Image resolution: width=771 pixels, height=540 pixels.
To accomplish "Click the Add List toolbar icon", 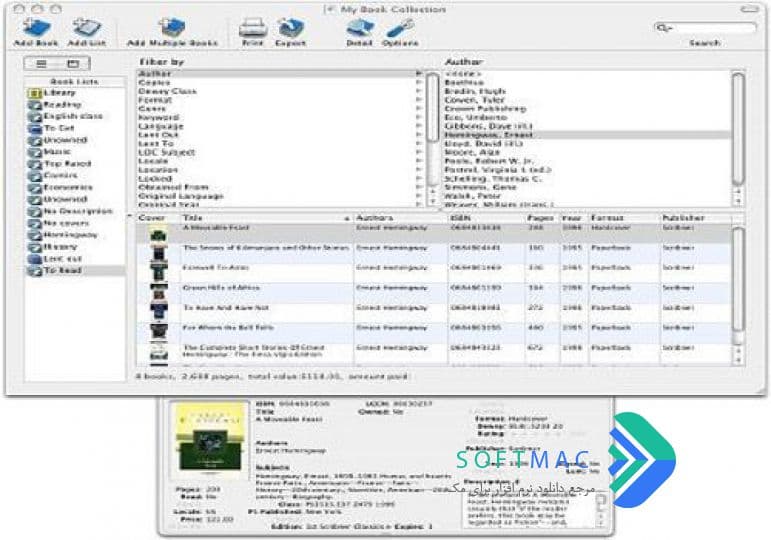I will click(x=87, y=28).
